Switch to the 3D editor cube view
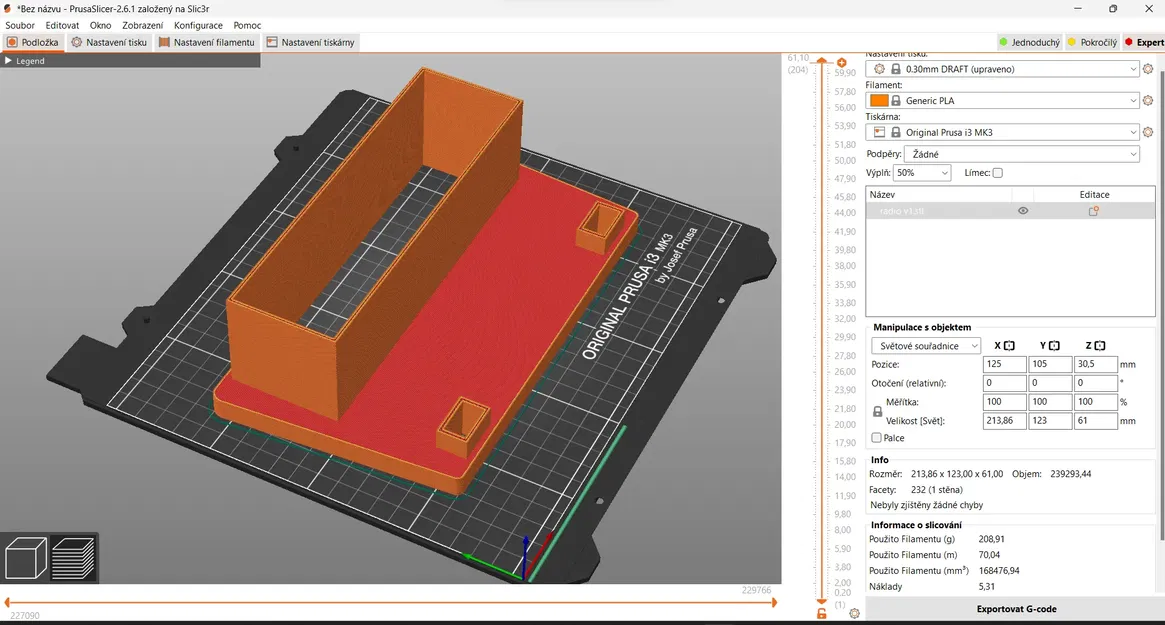 tap(26, 558)
